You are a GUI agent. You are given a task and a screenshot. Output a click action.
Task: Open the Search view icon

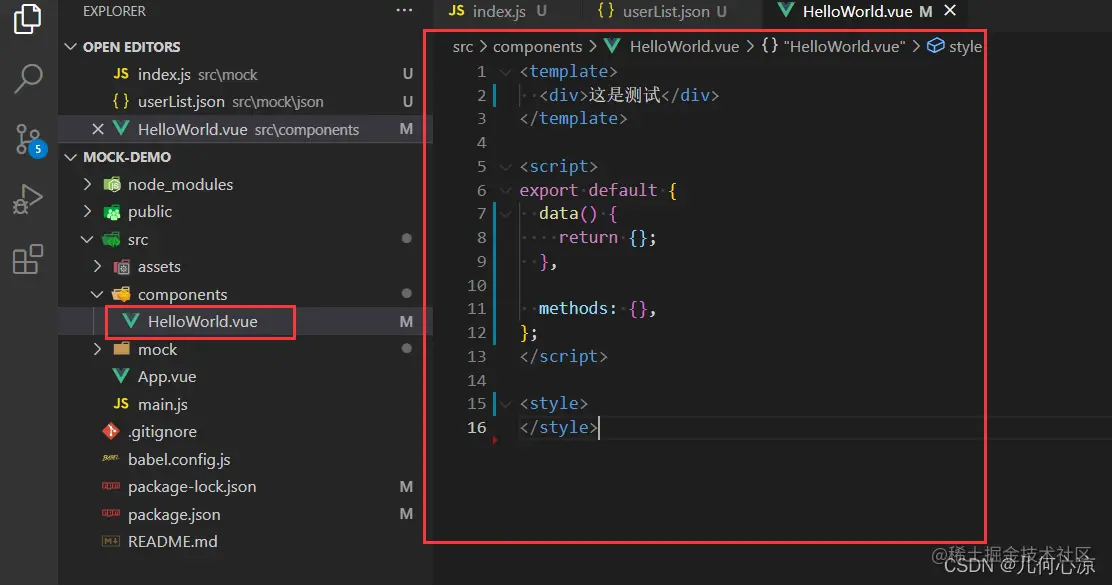[28, 78]
